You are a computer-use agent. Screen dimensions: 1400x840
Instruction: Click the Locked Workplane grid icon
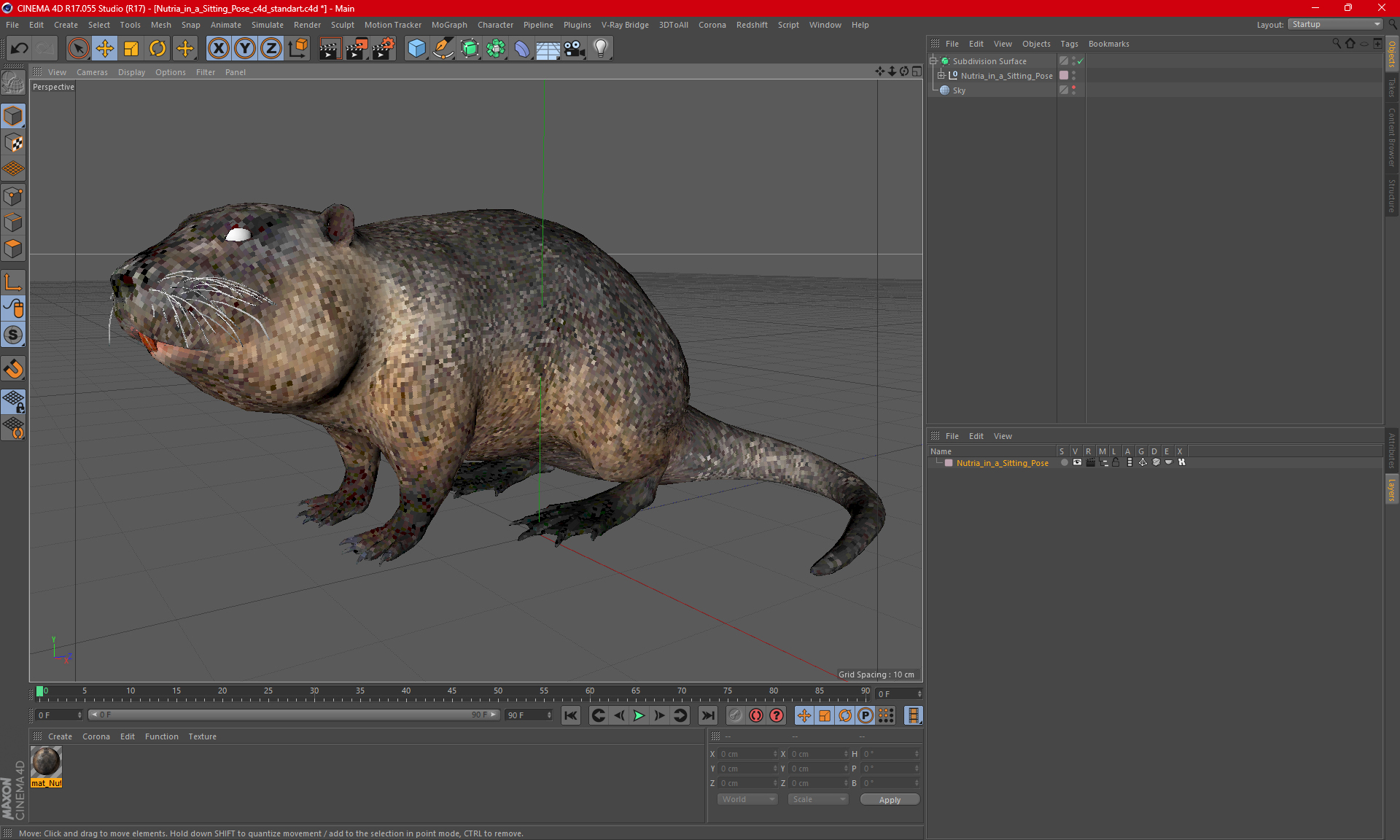coord(14,401)
